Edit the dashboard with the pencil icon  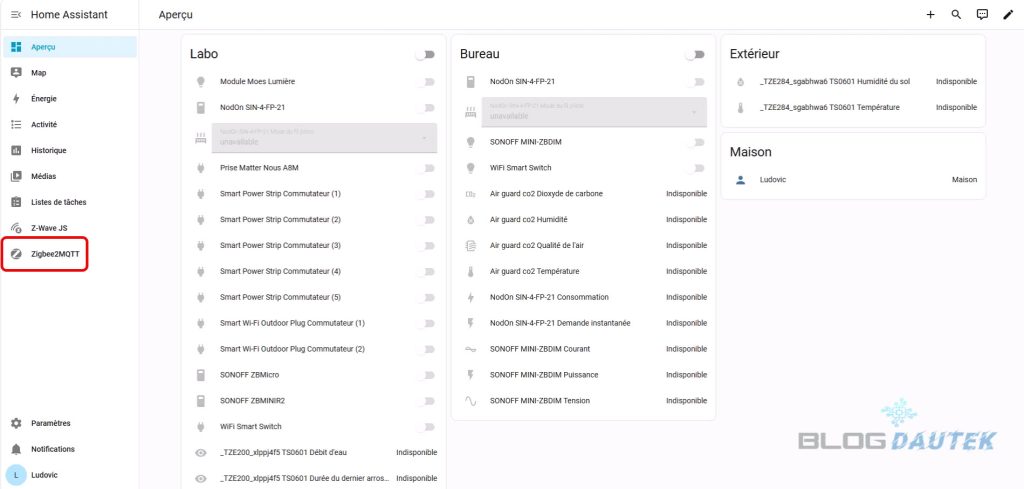(x=1008, y=14)
